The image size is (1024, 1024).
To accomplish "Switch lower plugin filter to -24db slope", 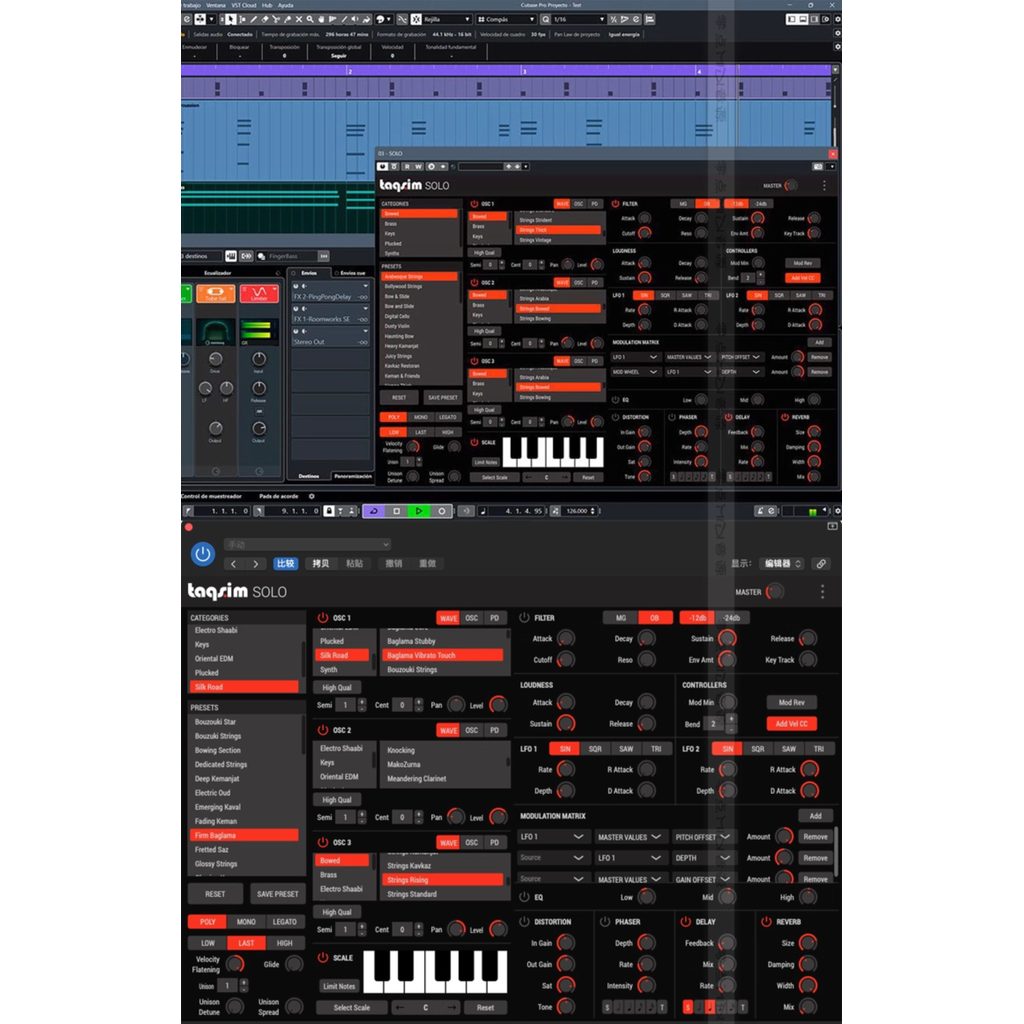I will 731,617.
